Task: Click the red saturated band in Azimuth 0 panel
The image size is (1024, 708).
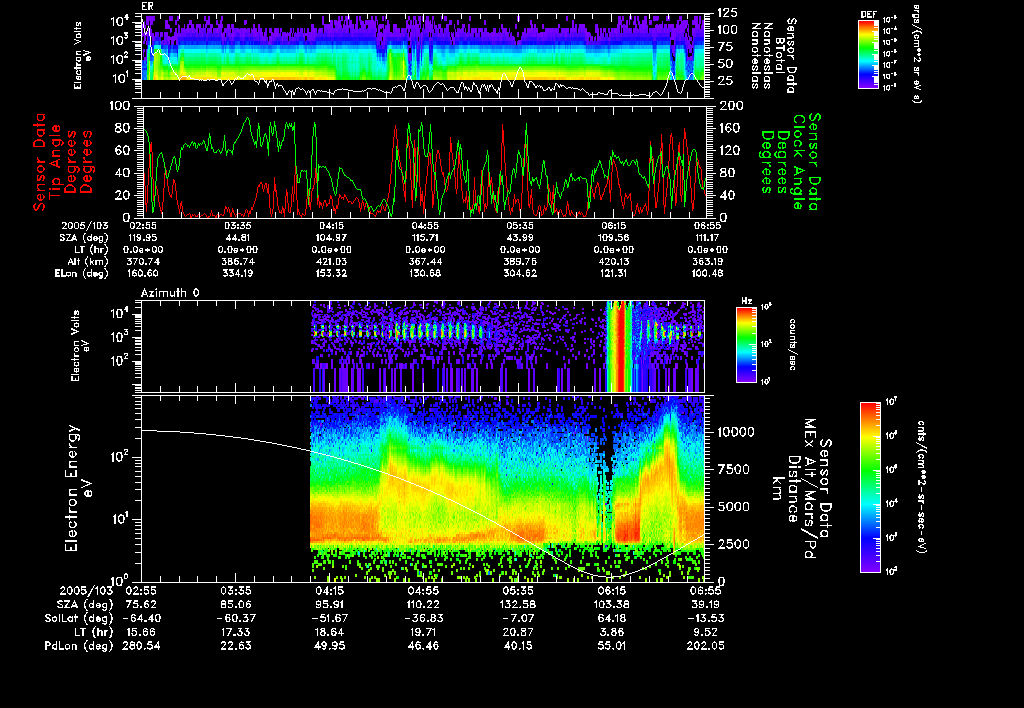Action: pos(620,346)
